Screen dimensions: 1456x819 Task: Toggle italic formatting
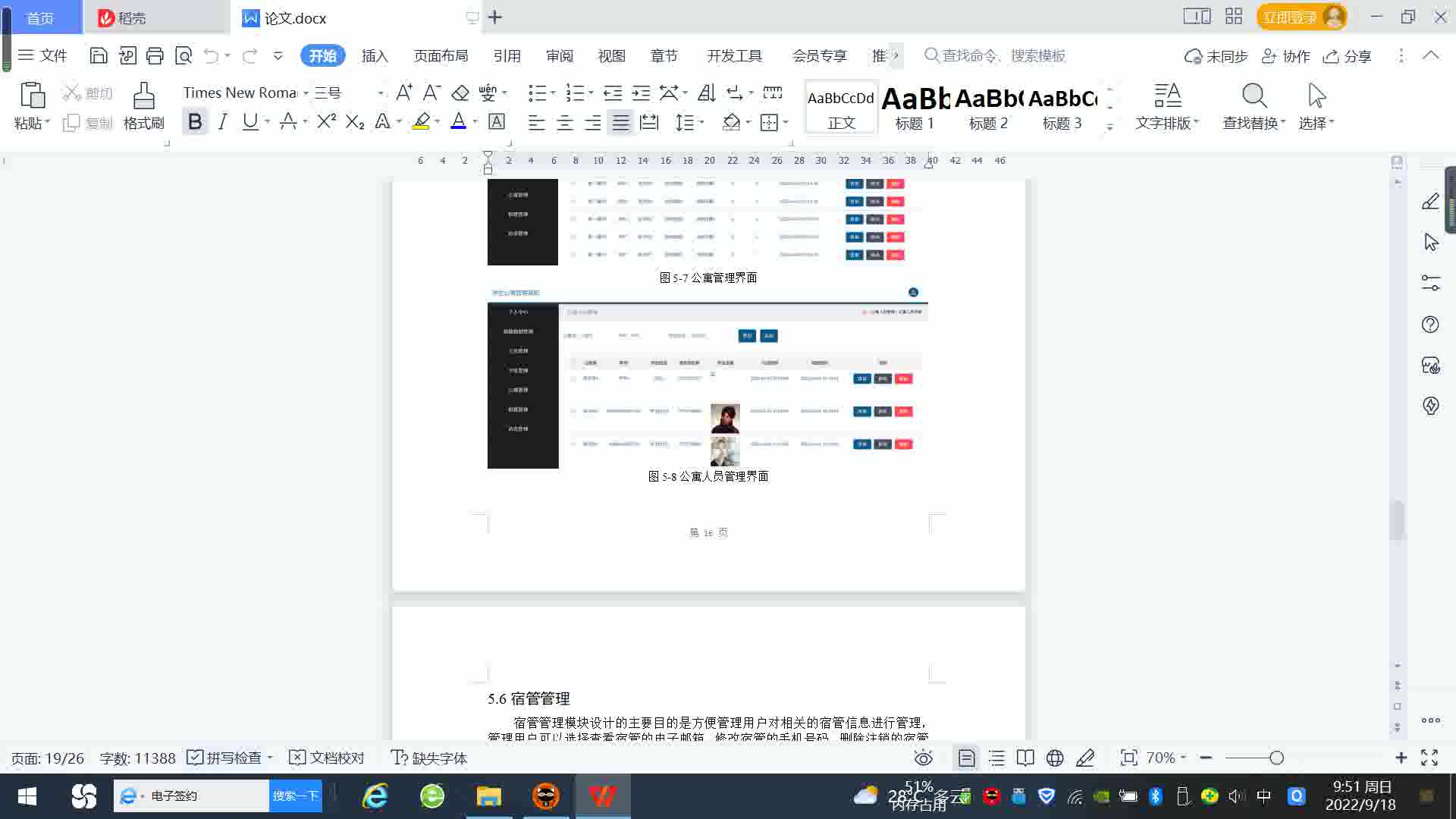click(222, 122)
